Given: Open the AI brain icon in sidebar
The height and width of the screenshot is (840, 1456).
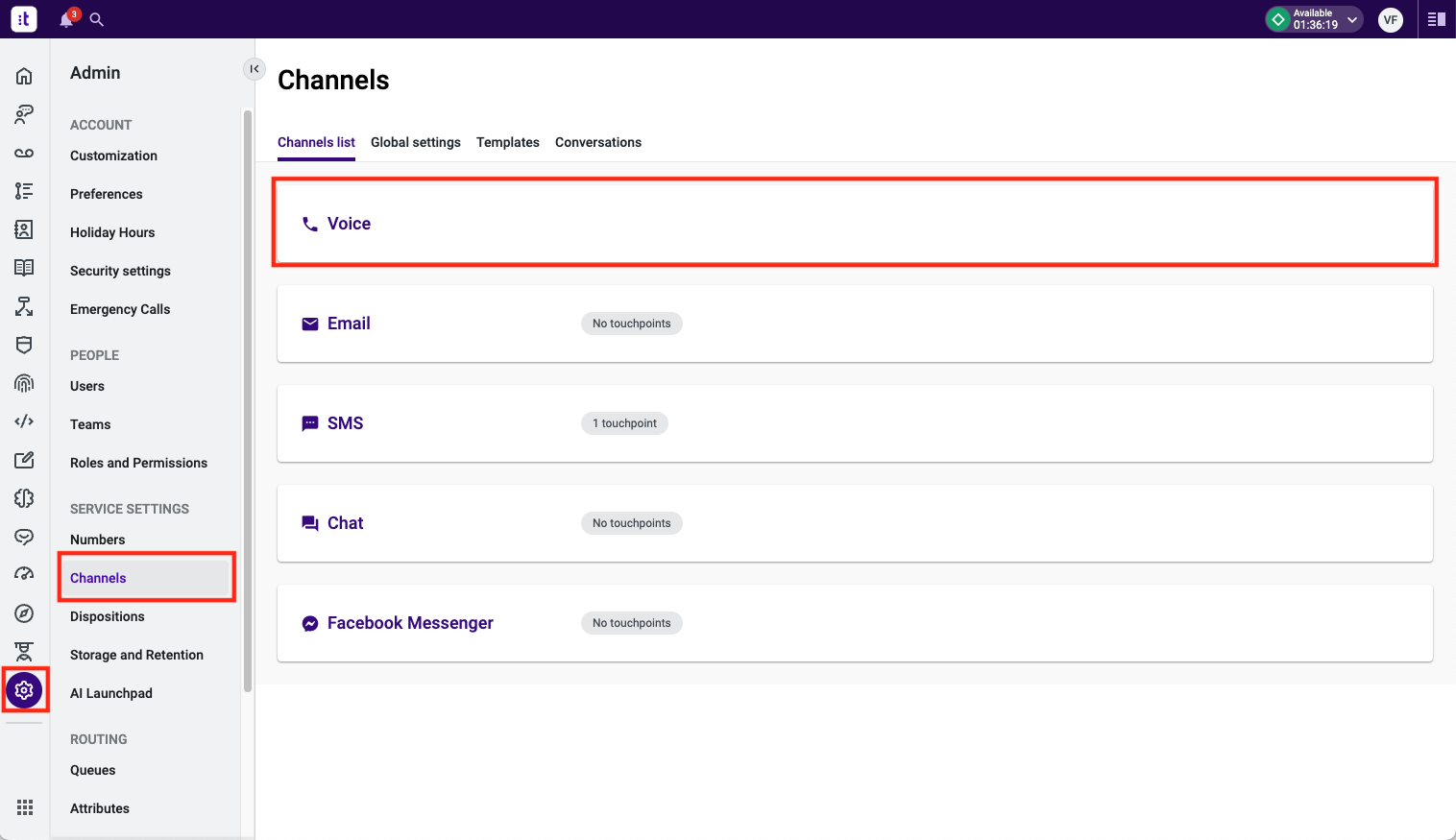Looking at the screenshot, I should tap(24, 498).
